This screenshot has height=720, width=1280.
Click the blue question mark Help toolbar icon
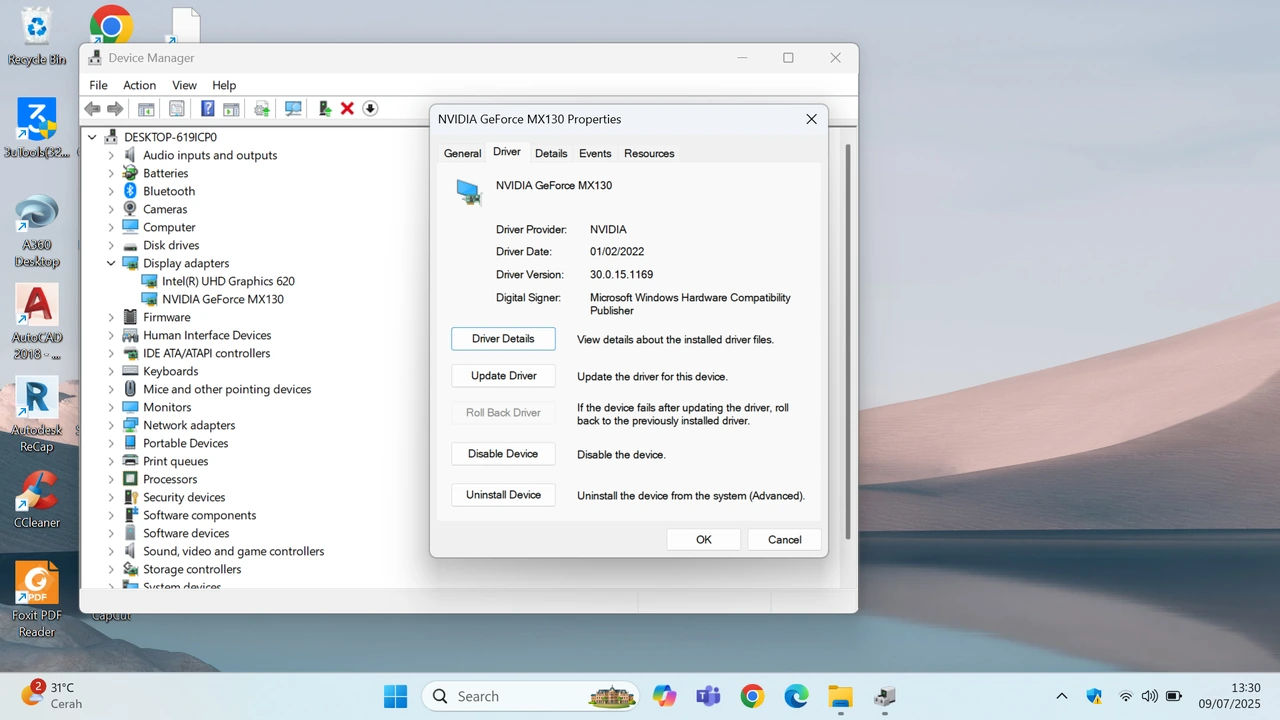(x=208, y=108)
